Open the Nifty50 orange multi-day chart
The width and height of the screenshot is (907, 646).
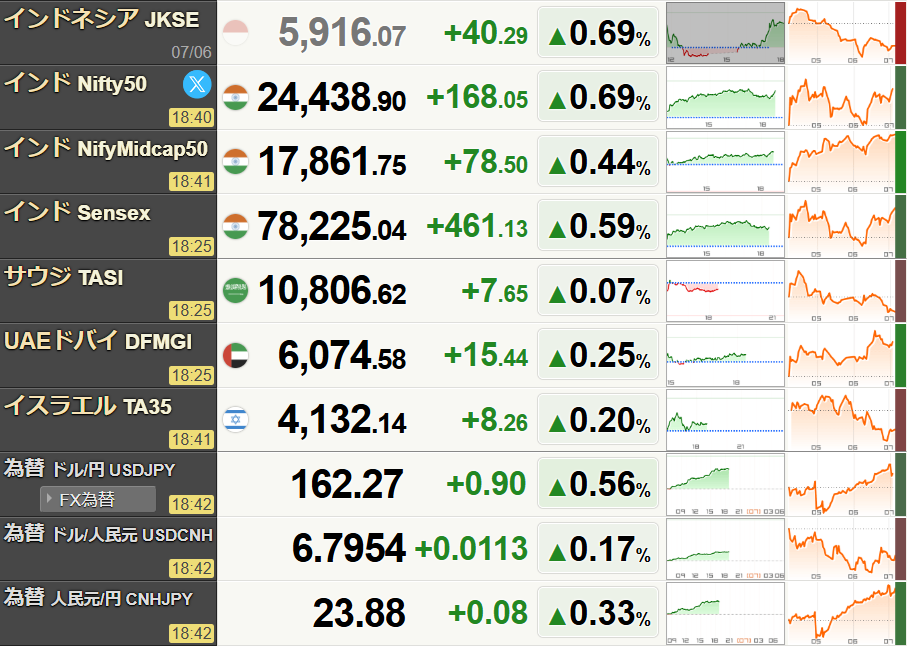[x=841, y=97]
